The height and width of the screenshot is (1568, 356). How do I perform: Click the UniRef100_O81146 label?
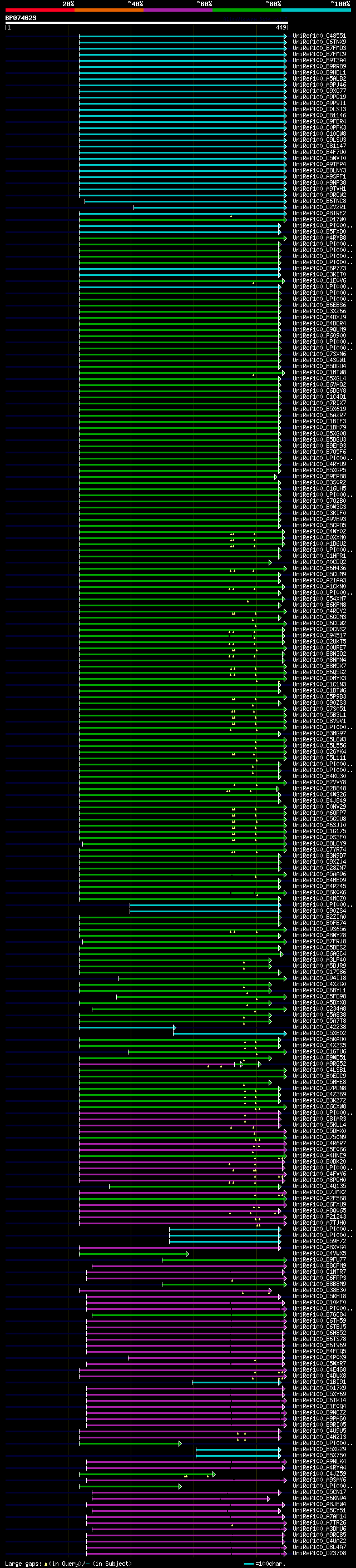(319, 116)
